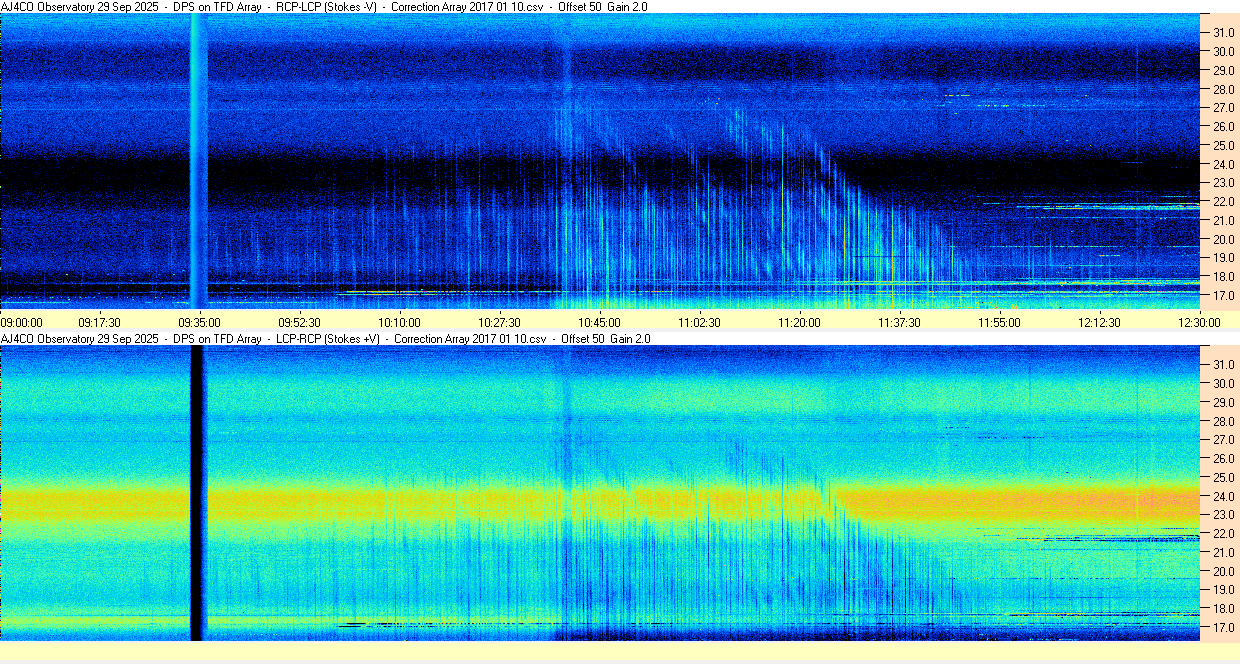Click the 09:35:00 time axis label
The height and width of the screenshot is (664, 1240).
(x=199, y=322)
